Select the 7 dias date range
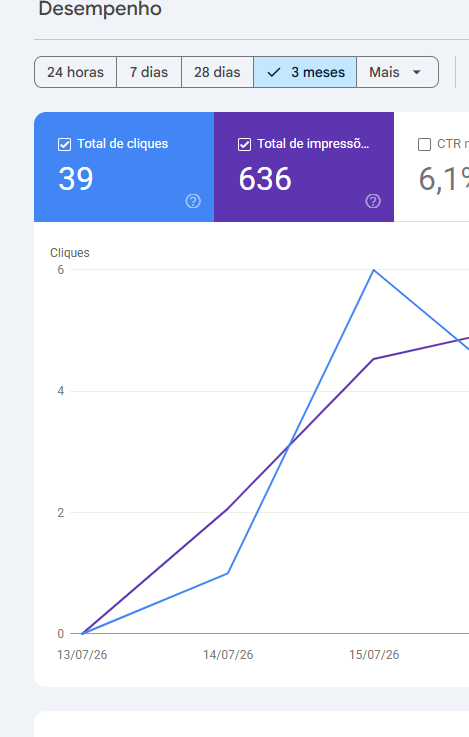 point(149,72)
